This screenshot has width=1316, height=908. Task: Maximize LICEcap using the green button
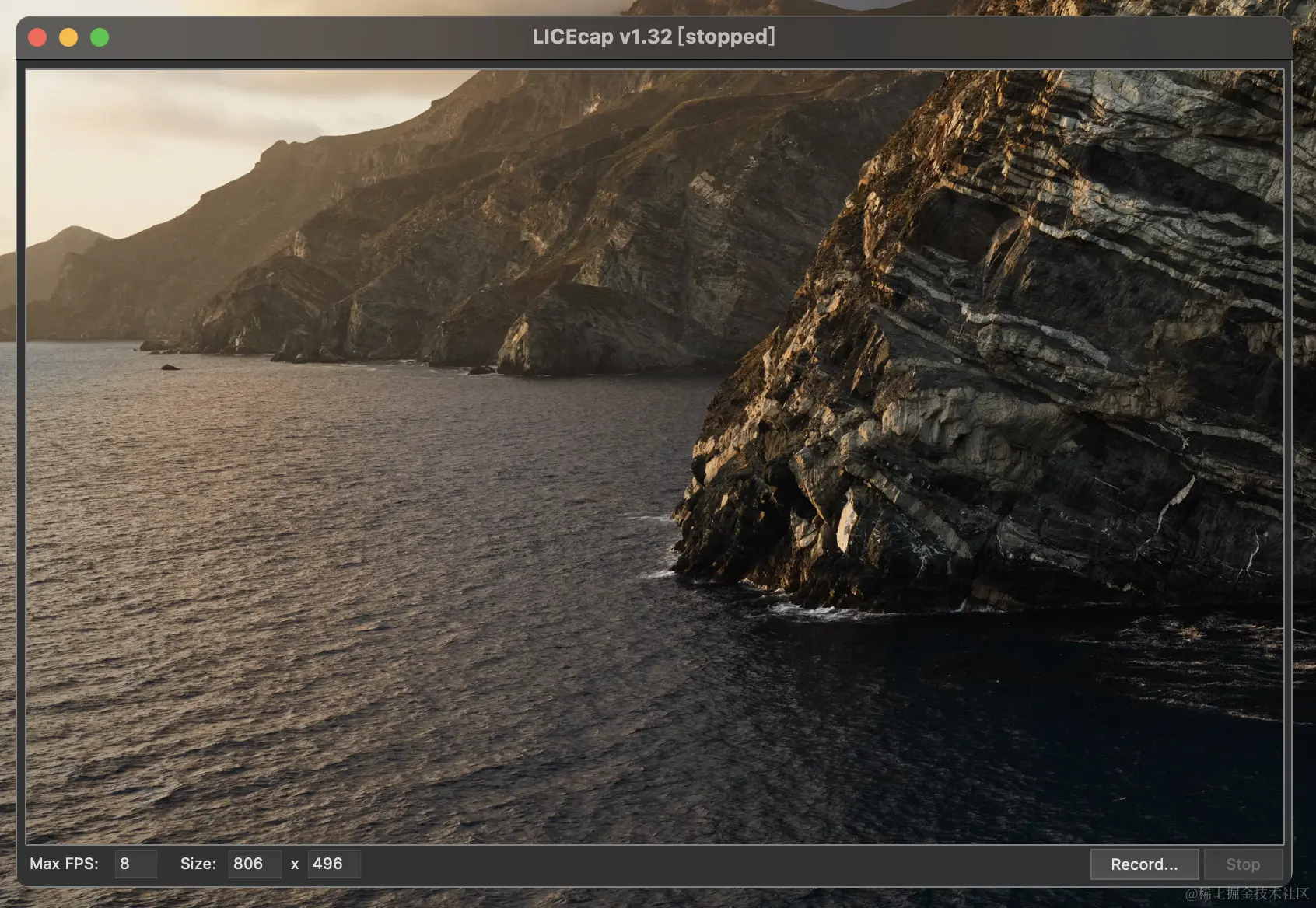100,37
